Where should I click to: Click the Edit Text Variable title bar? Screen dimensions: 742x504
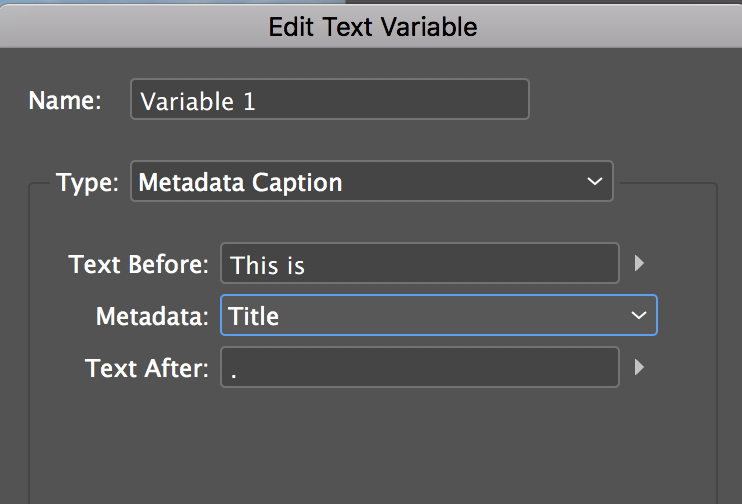point(372,26)
